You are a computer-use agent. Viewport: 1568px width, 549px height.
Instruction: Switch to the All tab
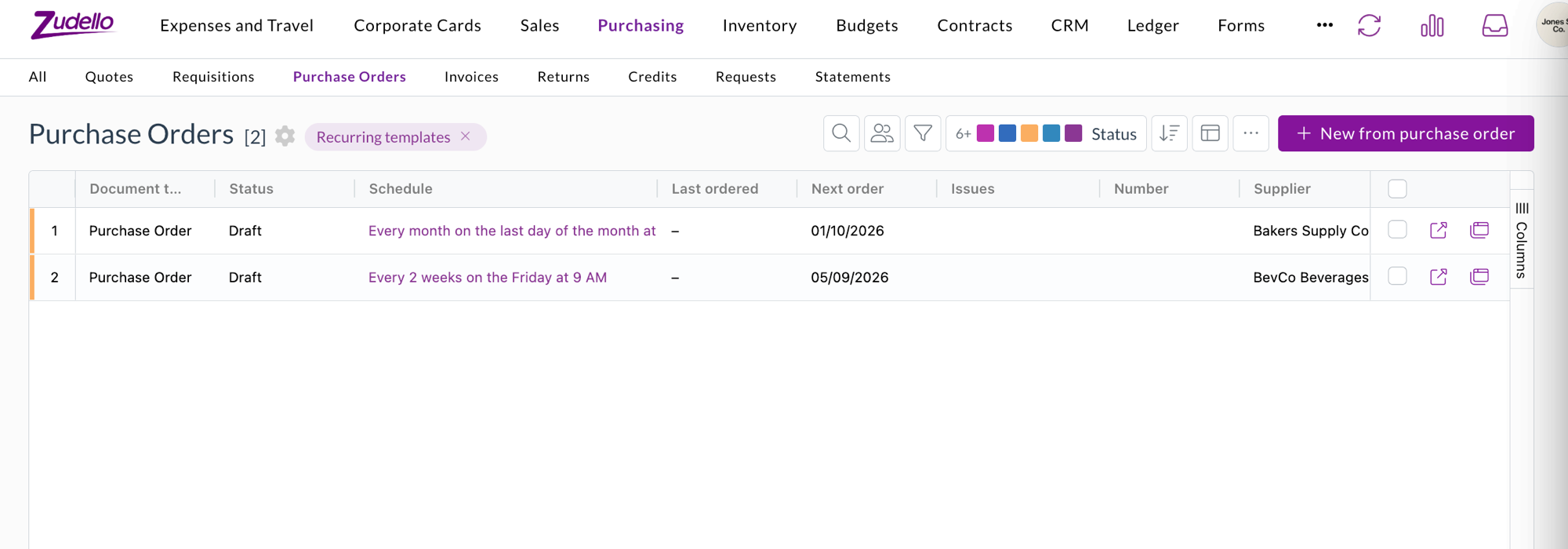[38, 76]
